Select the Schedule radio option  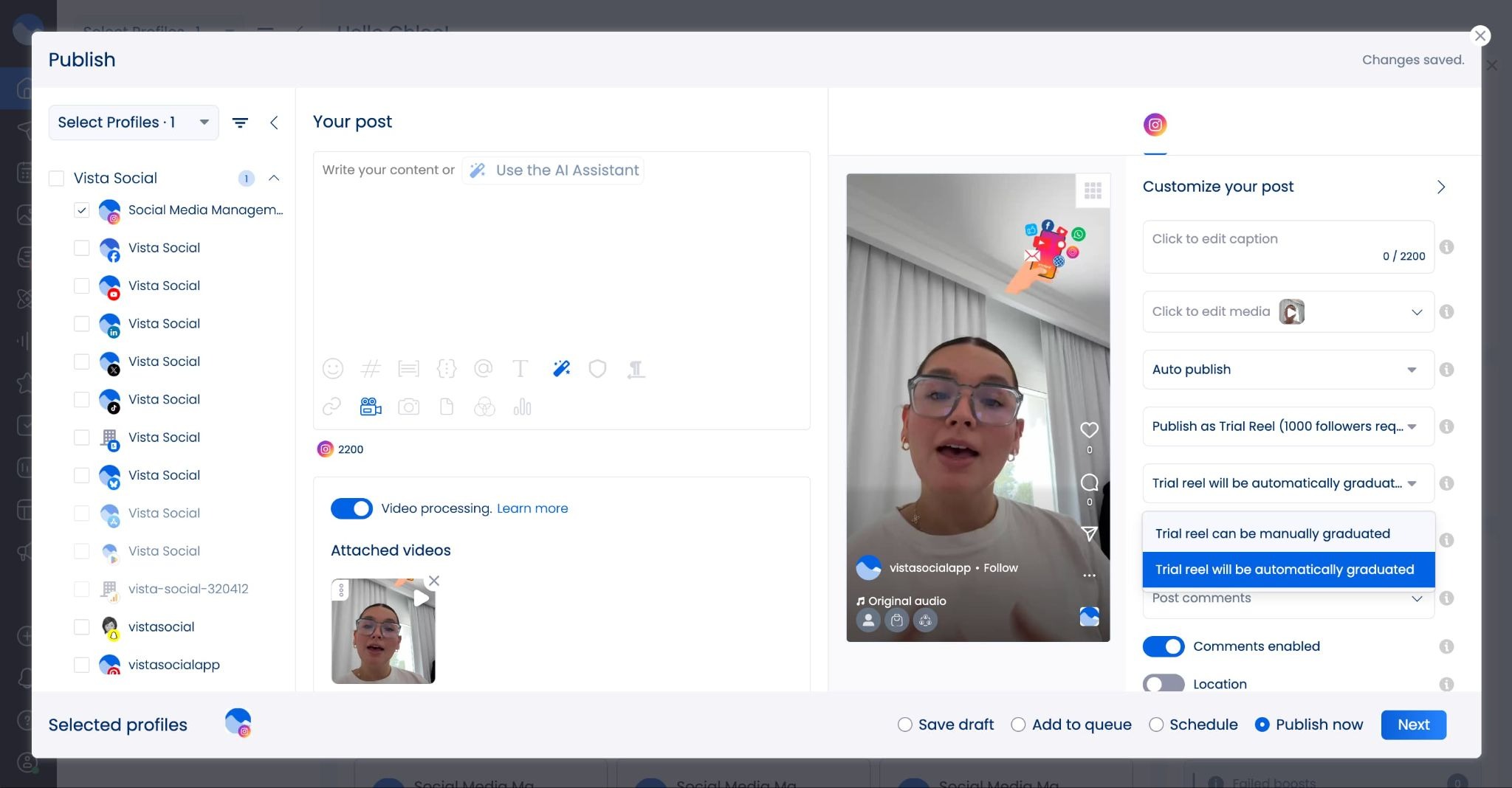tap(1156, 725)
